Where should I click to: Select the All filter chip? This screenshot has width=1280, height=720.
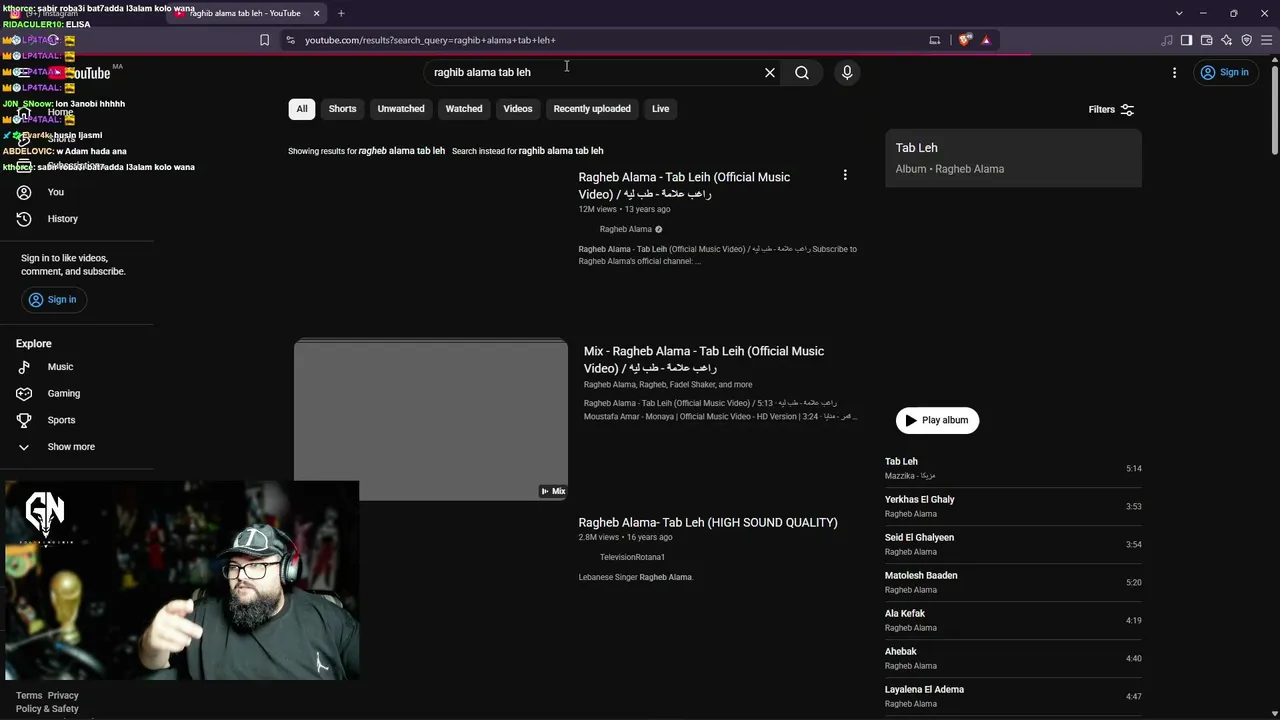pos(302,109)
